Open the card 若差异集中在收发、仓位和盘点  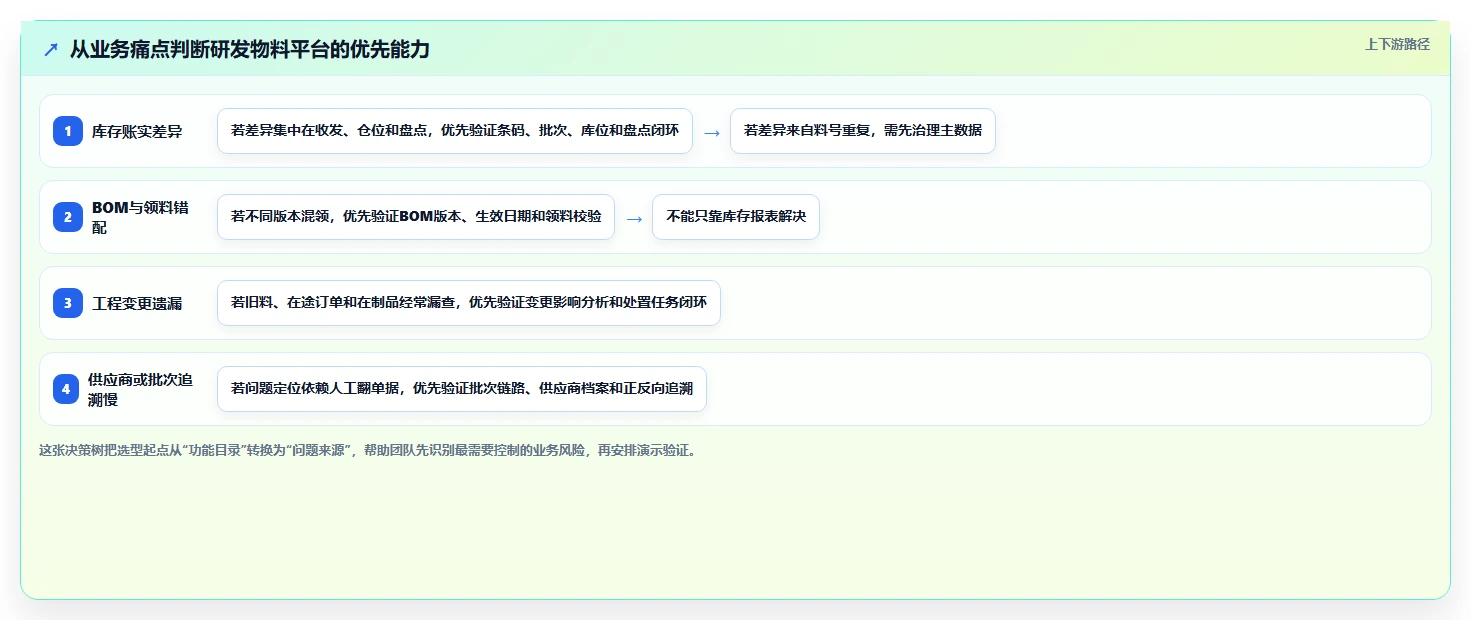[x=455, y=131]
